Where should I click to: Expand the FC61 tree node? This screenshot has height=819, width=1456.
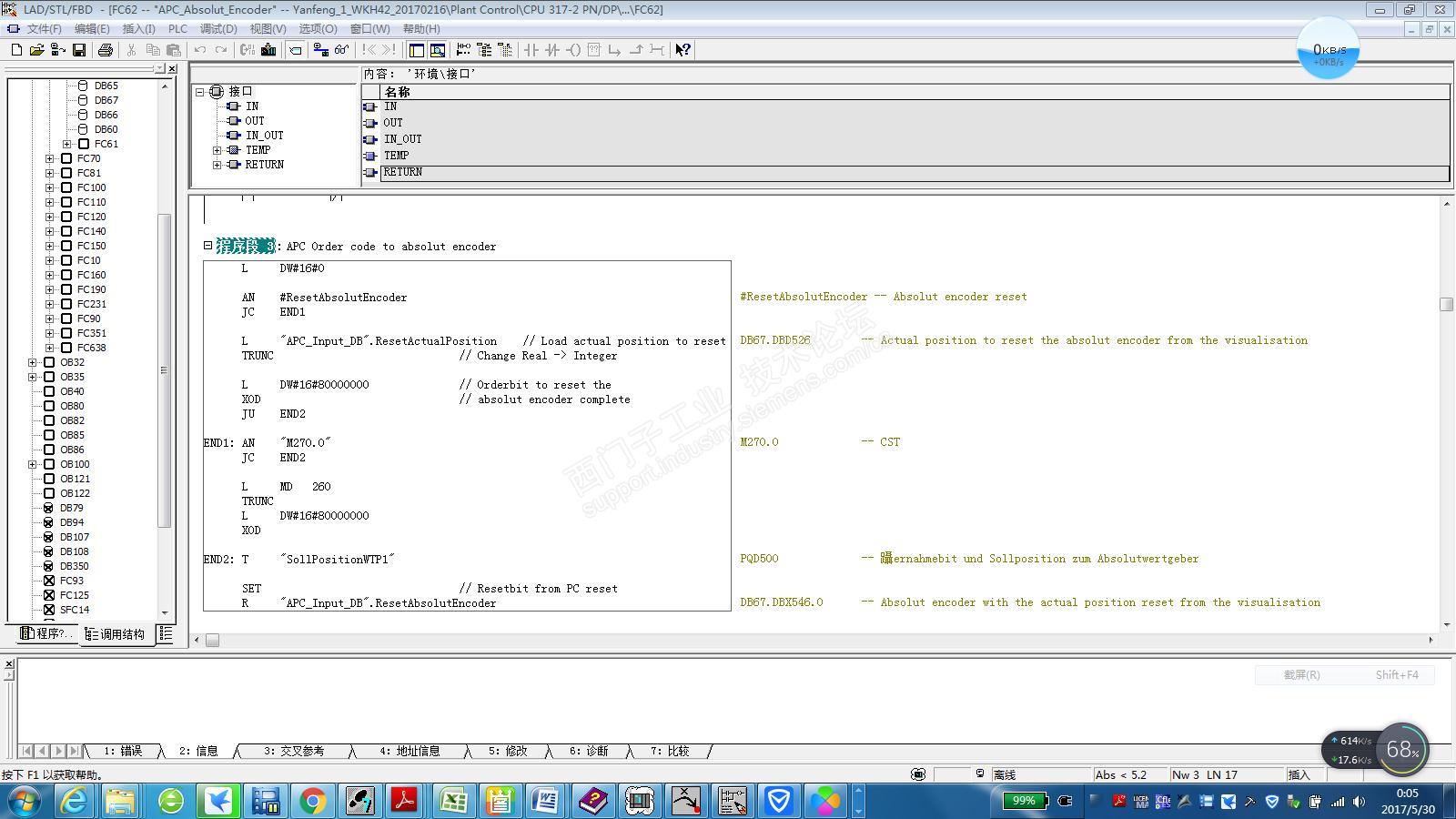click(66, 144)
